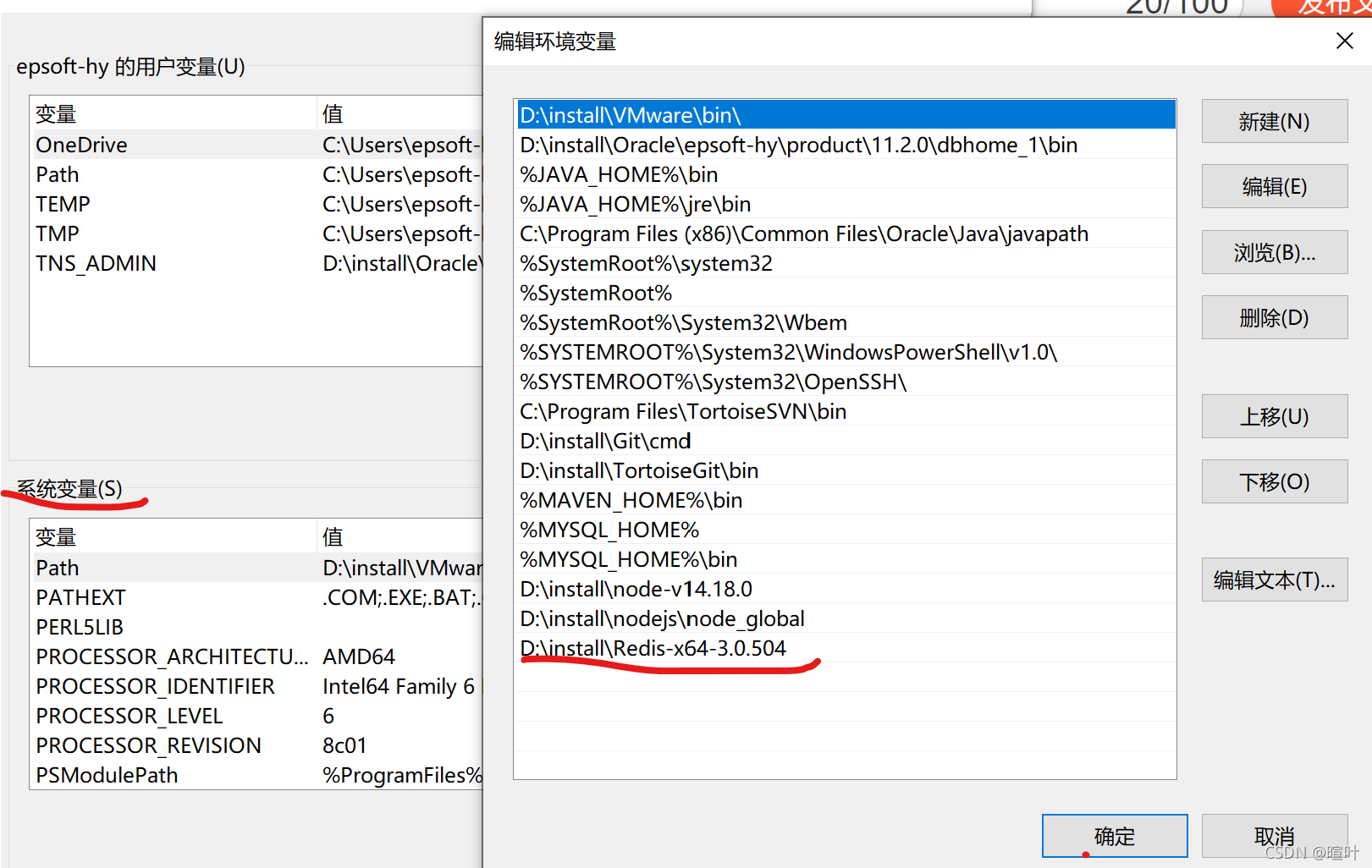Screen dimensions: 1372x868
Task: Open the 浏览(B)... folder browser
Action: coord(1274,252)
